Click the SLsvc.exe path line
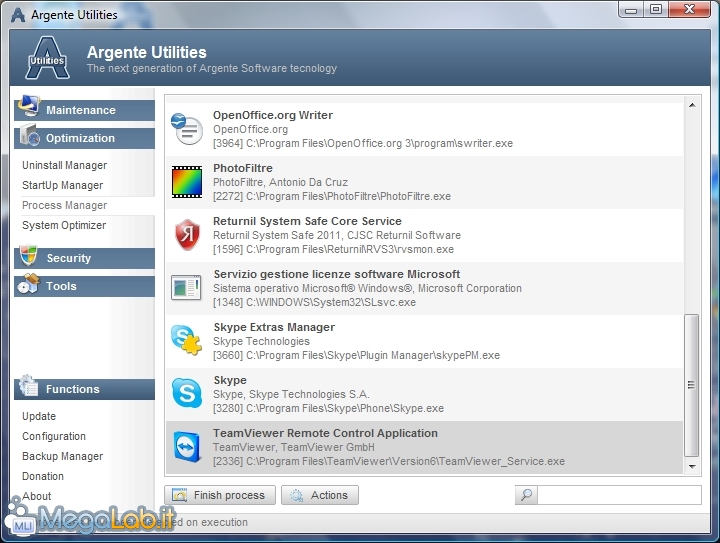720x543 pixels. click(x=315, y=302)
